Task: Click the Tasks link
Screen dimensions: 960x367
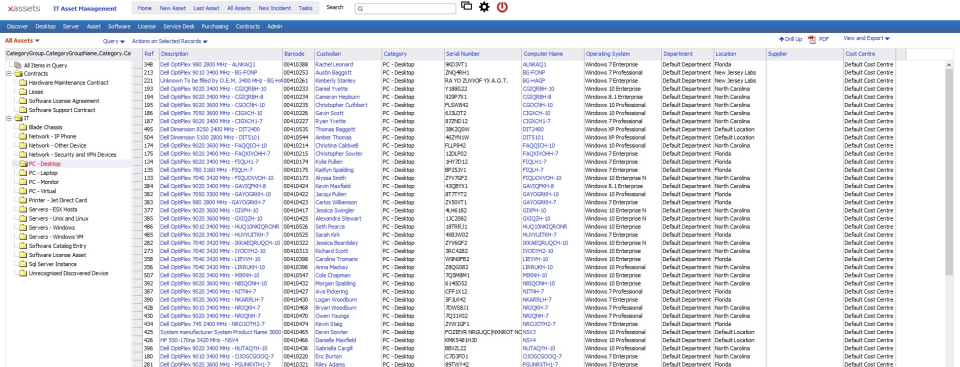Action: (x=306, y=8)
